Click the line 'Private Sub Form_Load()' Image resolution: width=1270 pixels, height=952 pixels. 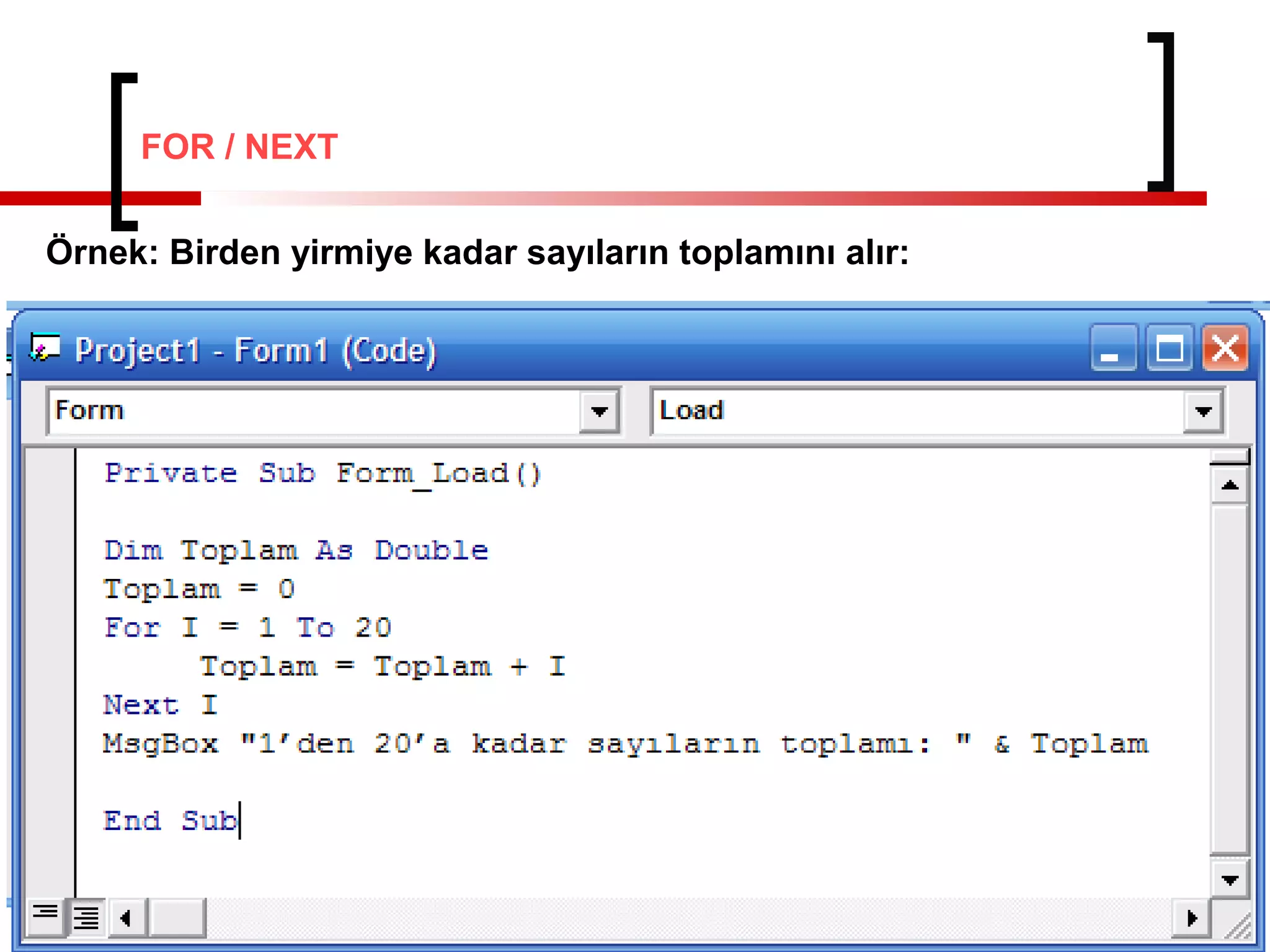(323, 475)
